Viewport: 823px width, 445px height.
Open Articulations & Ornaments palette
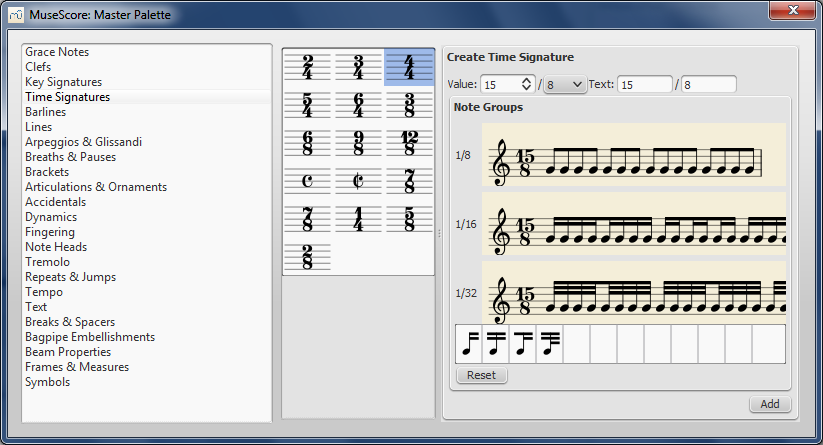[x=96, y=187]
